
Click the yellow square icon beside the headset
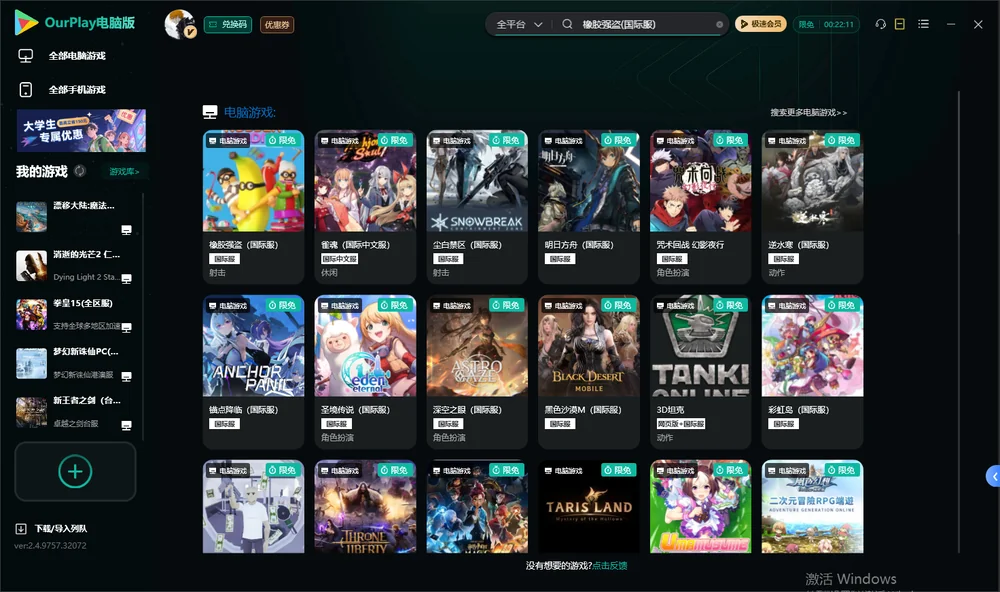[900, 24]
